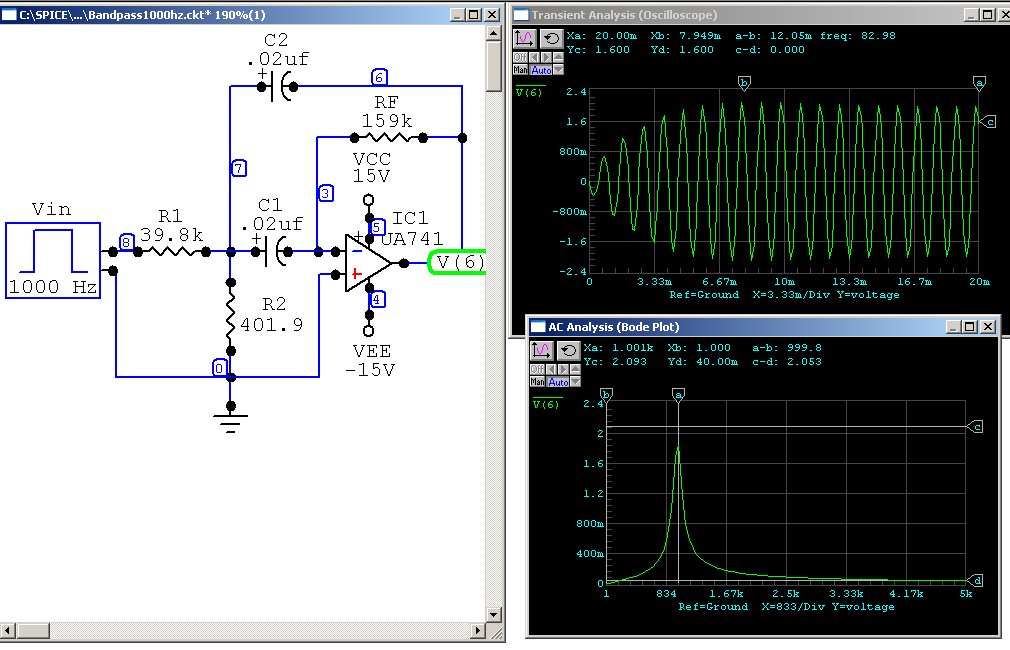
Task: Click the reset arrow icon in AC Analysis
Action: coord(567,350)
